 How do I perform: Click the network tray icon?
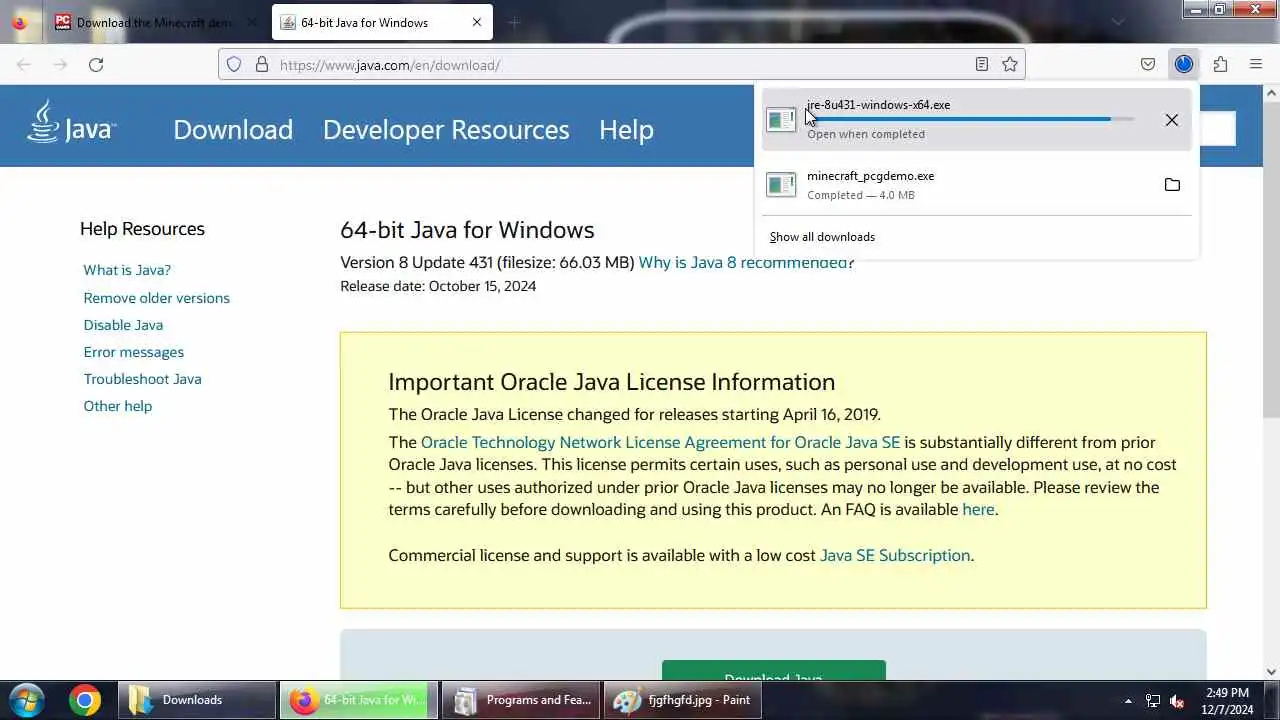coord(1153,701)
